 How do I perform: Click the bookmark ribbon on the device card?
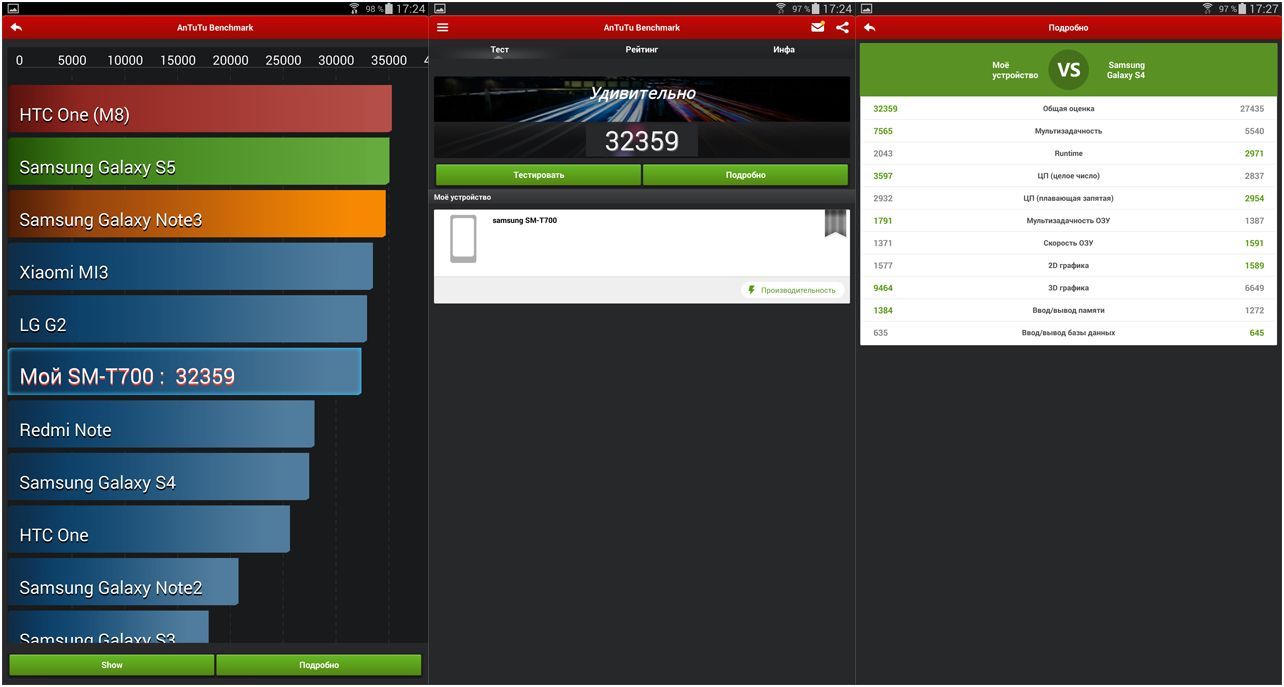[x=835, y=223]
